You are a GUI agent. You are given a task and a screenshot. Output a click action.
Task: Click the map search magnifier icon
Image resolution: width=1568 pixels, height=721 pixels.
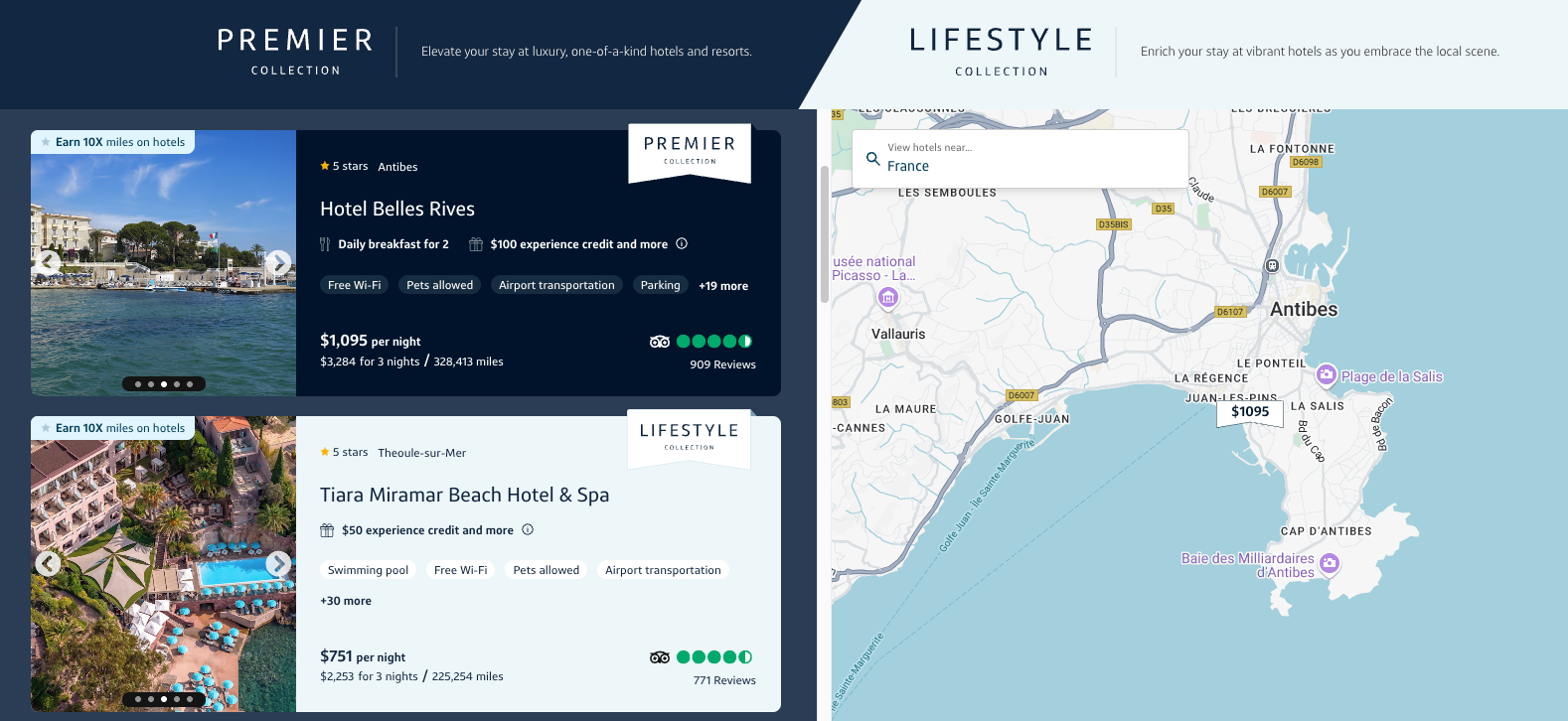pos(872,158)
